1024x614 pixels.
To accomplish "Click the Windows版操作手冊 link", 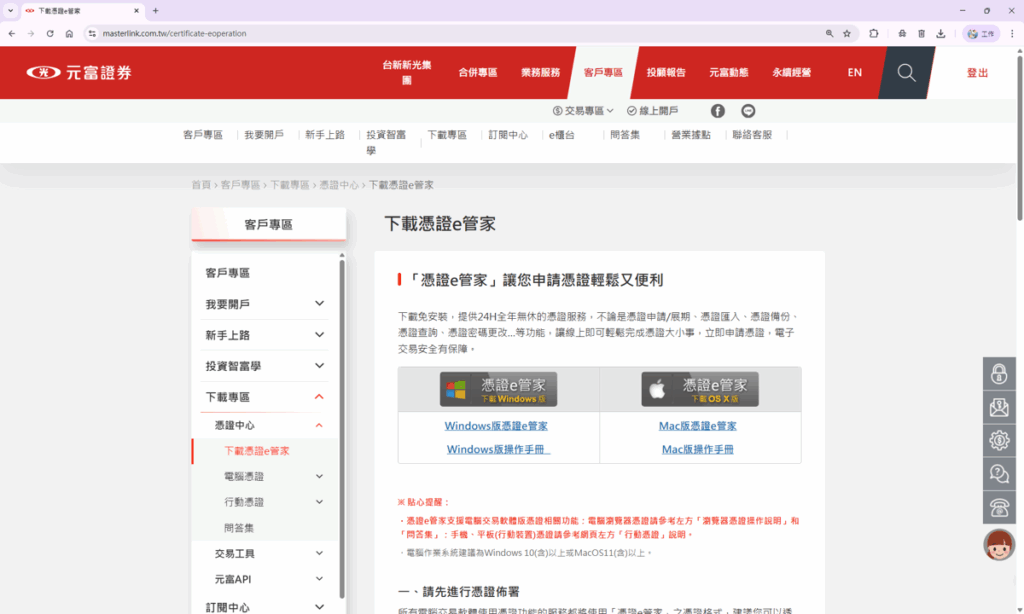I will (x=498, y=450).
